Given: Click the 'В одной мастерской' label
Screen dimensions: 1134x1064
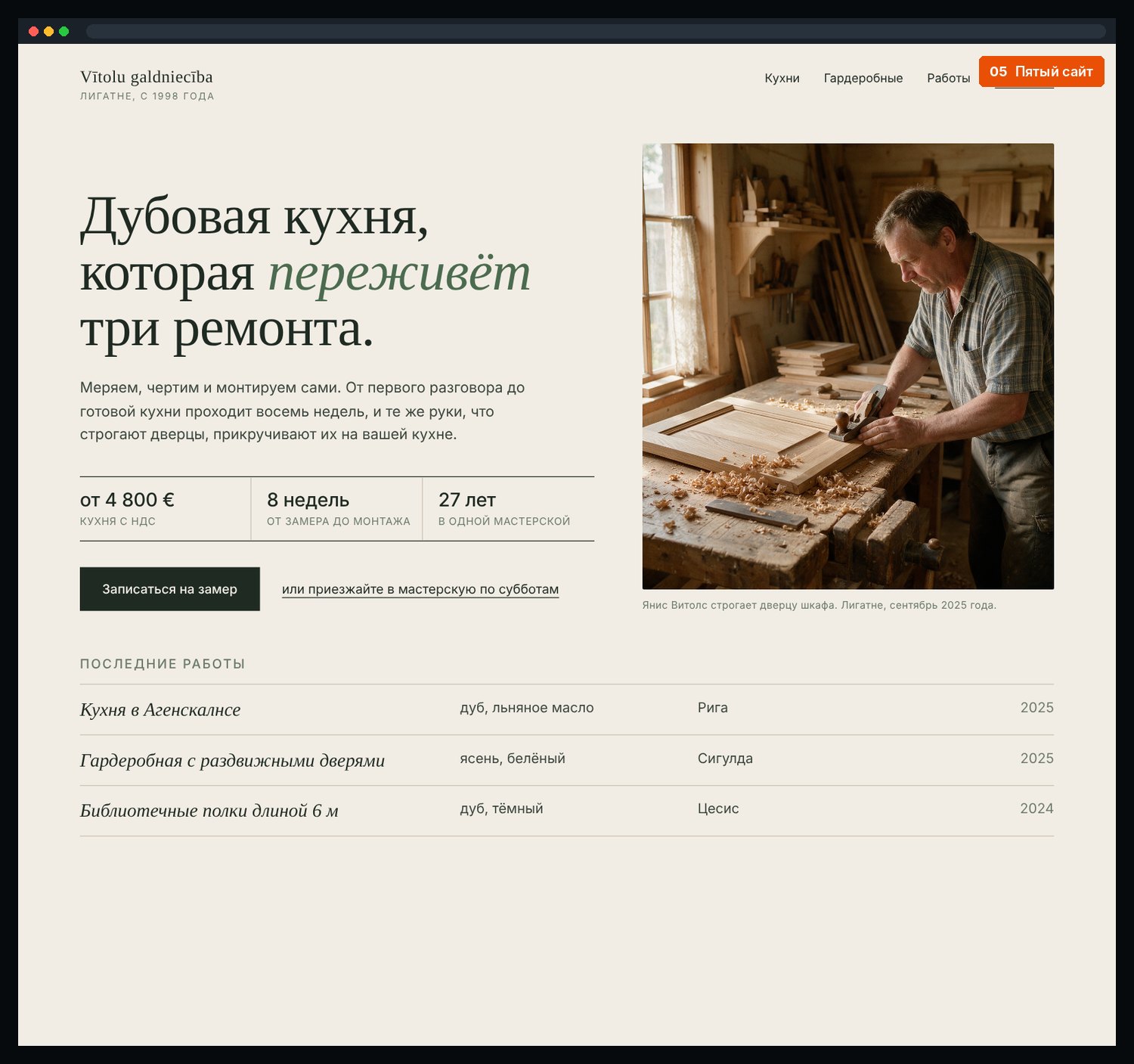Looking at the screenshot, I should [x=504, y=521].
